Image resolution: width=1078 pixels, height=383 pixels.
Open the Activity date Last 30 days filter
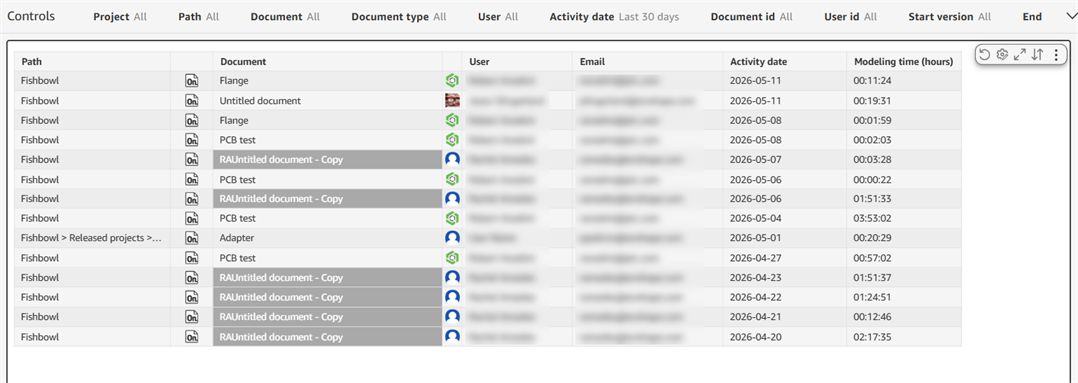coord(614,17)
